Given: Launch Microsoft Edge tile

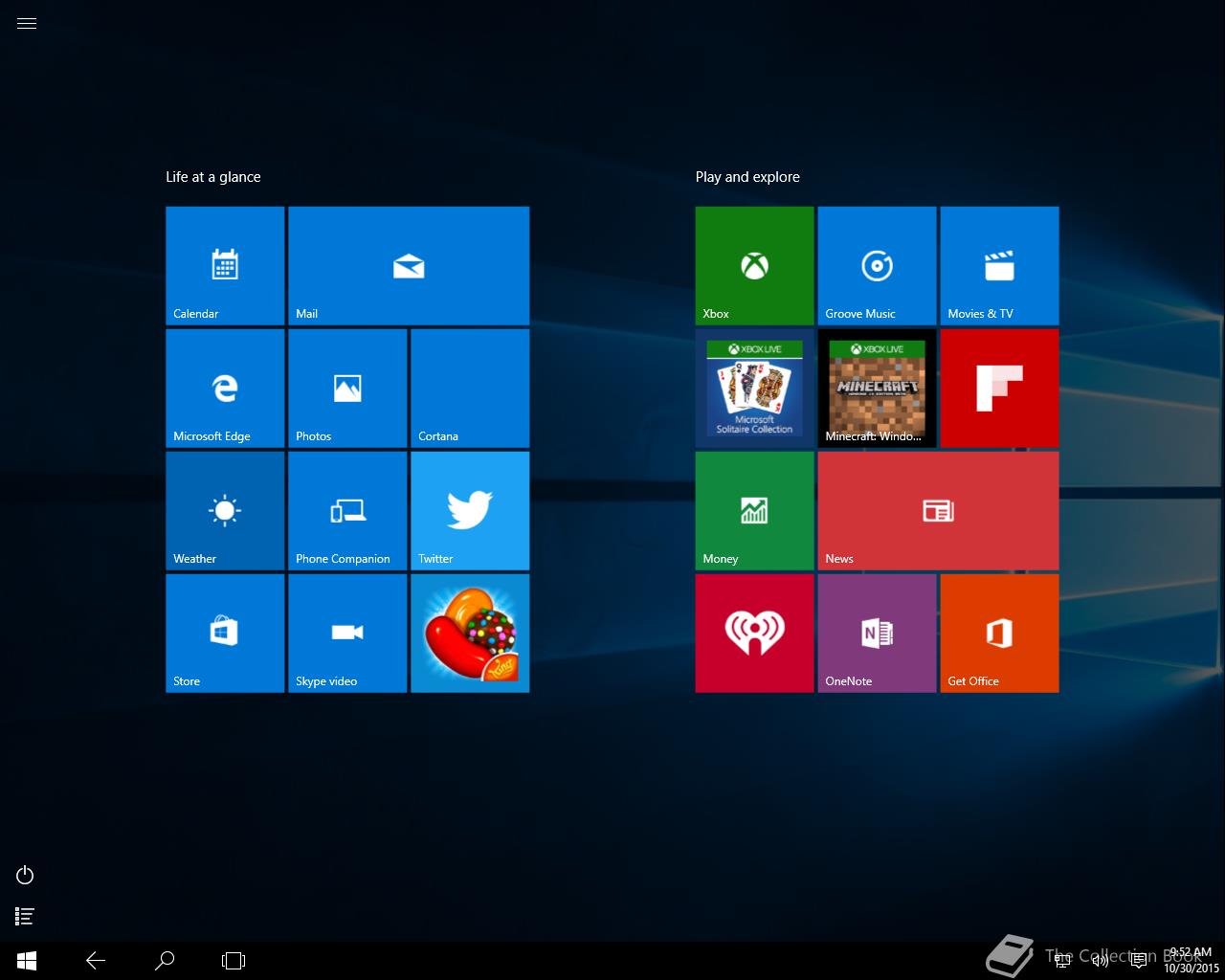Looking at the screenshot, I should point(225,389).
